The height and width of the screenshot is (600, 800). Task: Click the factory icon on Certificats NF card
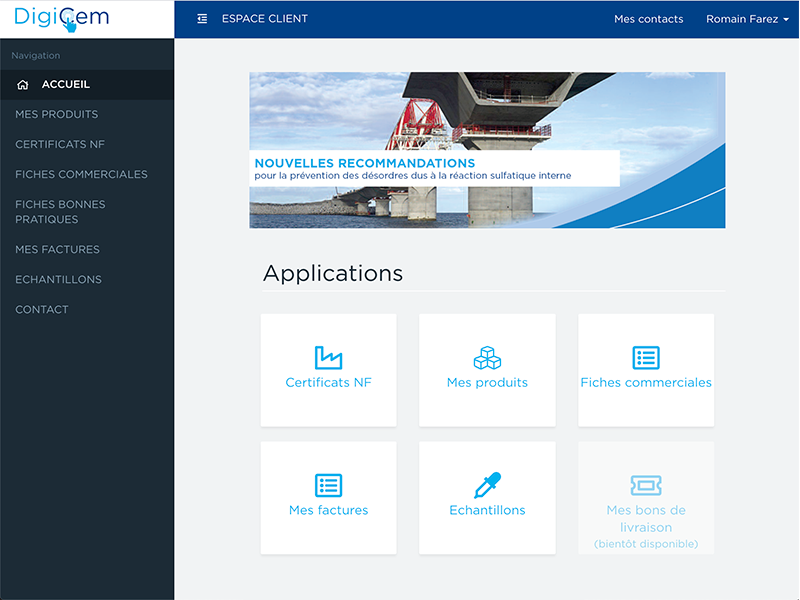(x=328, y=357)
